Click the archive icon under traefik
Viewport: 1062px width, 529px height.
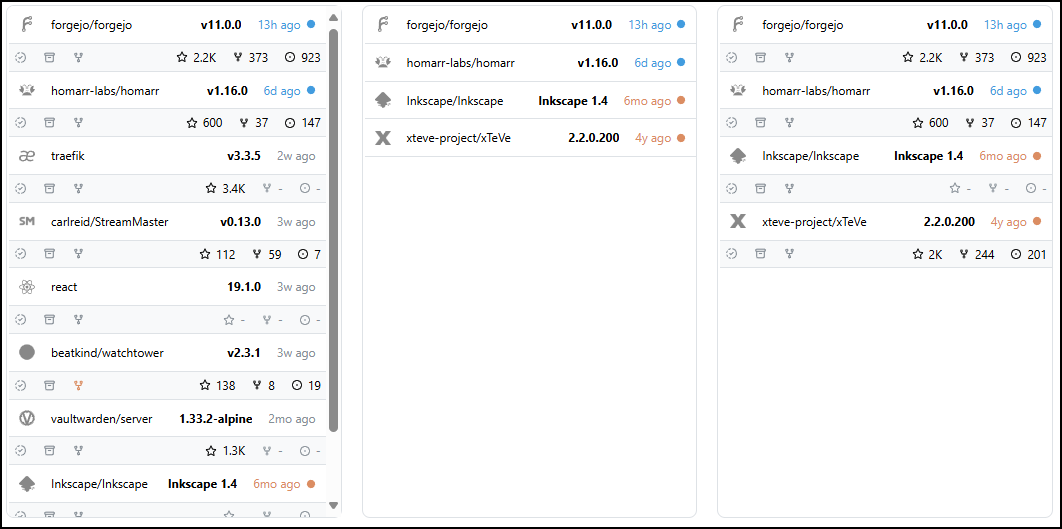(49, 188)
